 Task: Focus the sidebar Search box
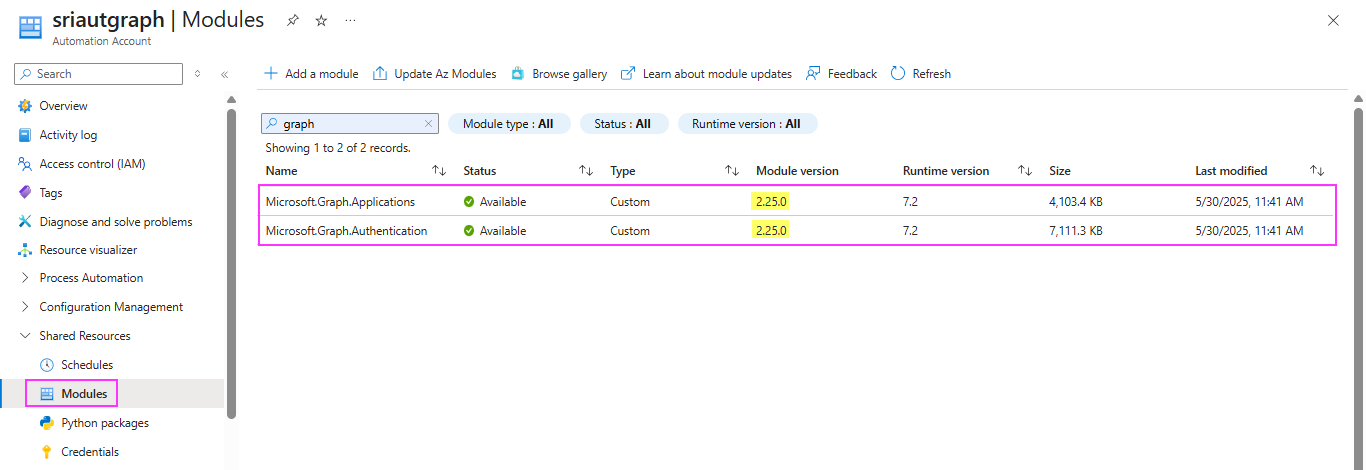pyautogui.click(x=99, y=74)
